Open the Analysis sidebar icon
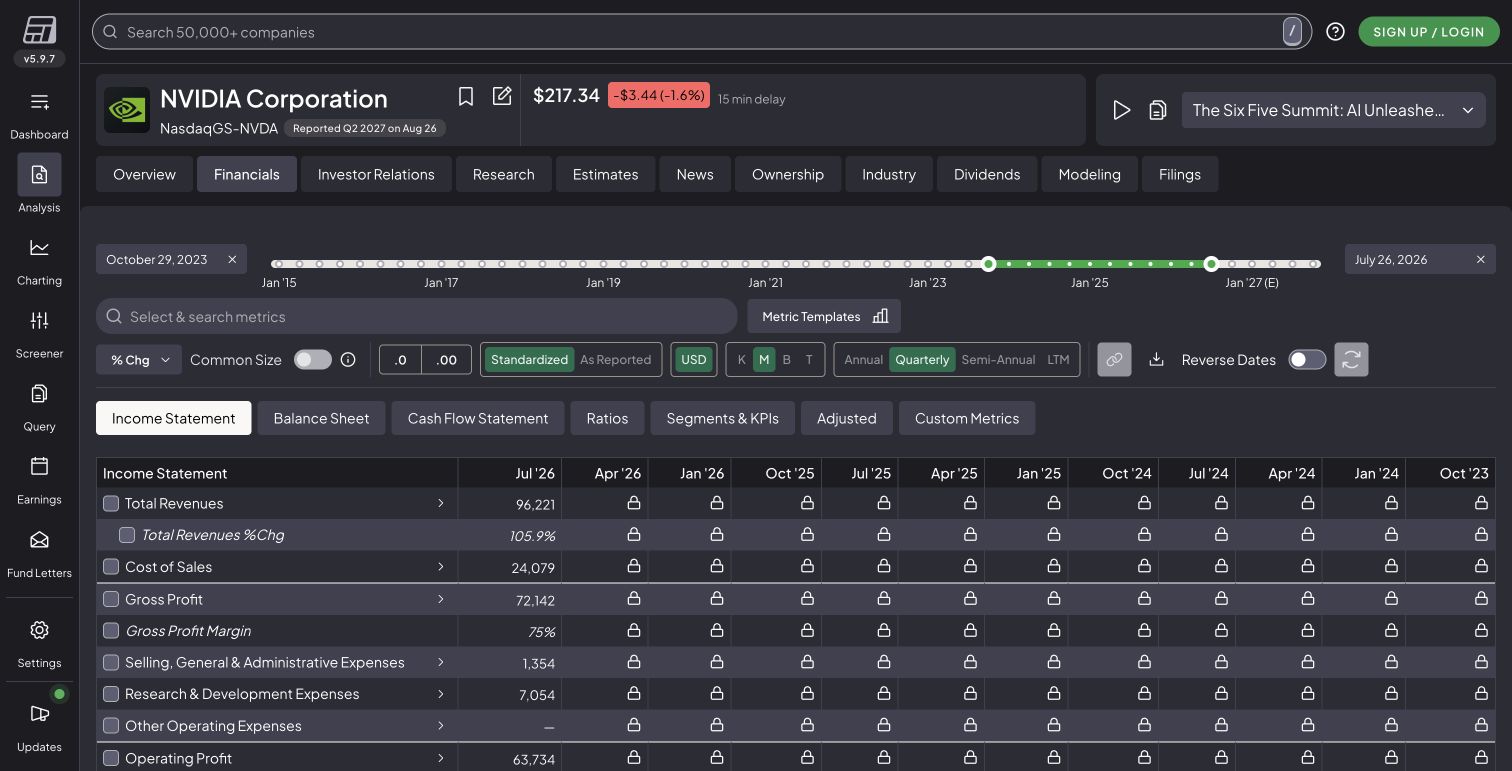The image size is (1512, 771). (39, 174)
